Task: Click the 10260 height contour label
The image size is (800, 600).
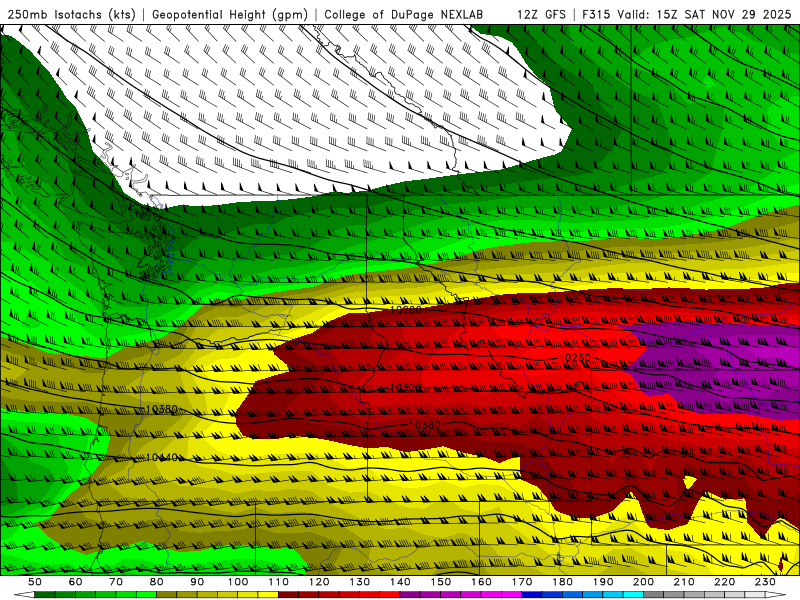Action: pyautogui.click(x=574, y=358)
